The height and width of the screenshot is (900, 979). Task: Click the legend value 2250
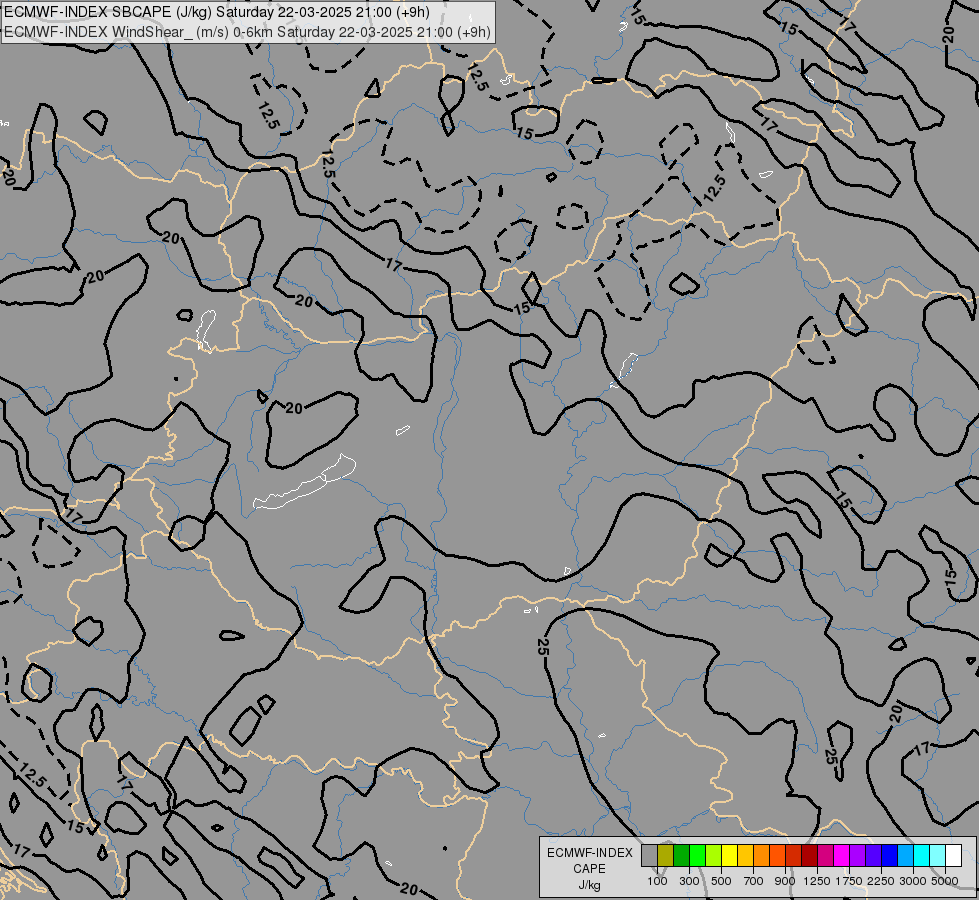pyautogui.click(x=881, y=881)
